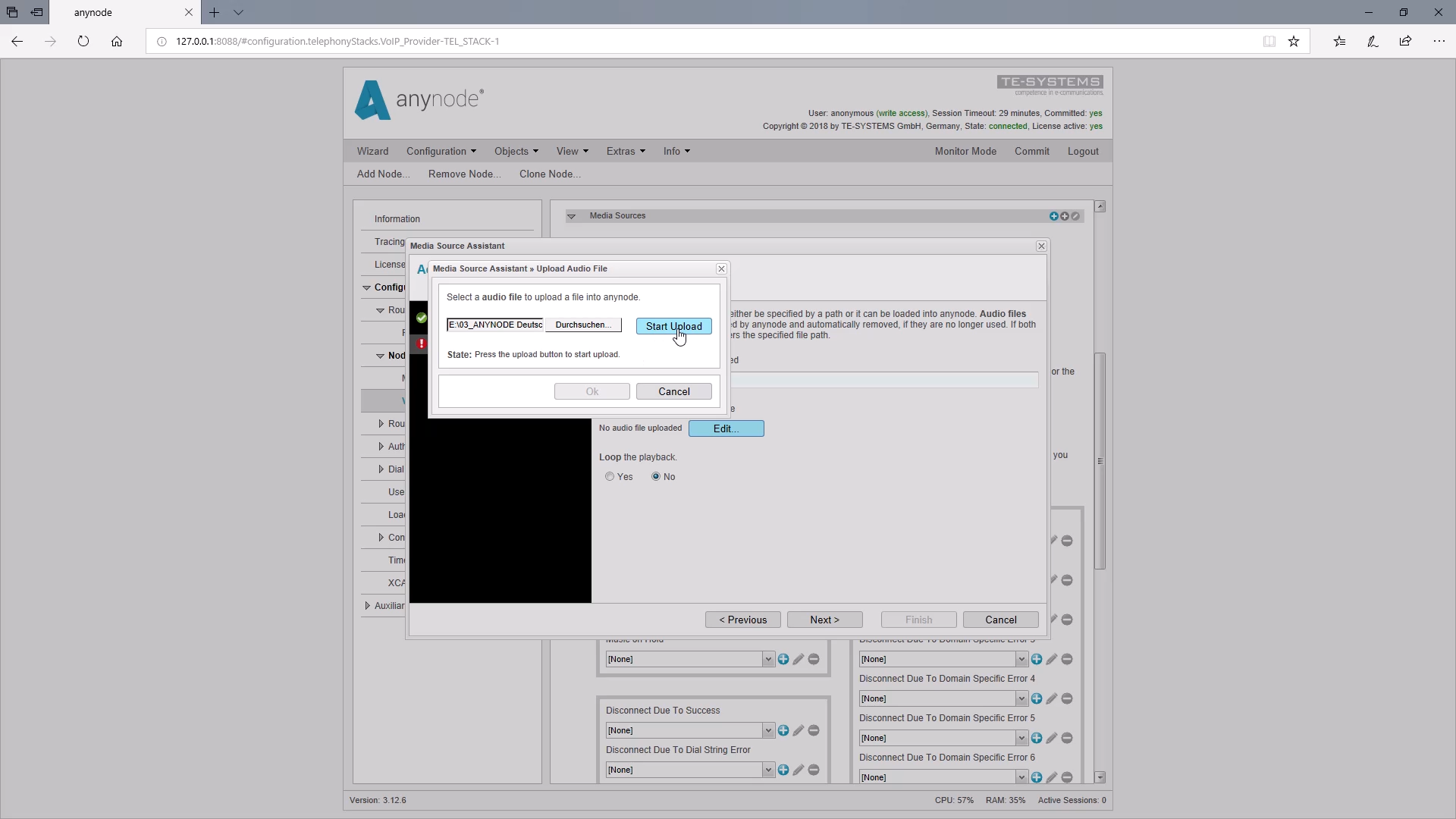Viewport: 1456px width, 819px height.
Task: Click the Commit link
Action: click(1031, 152)
